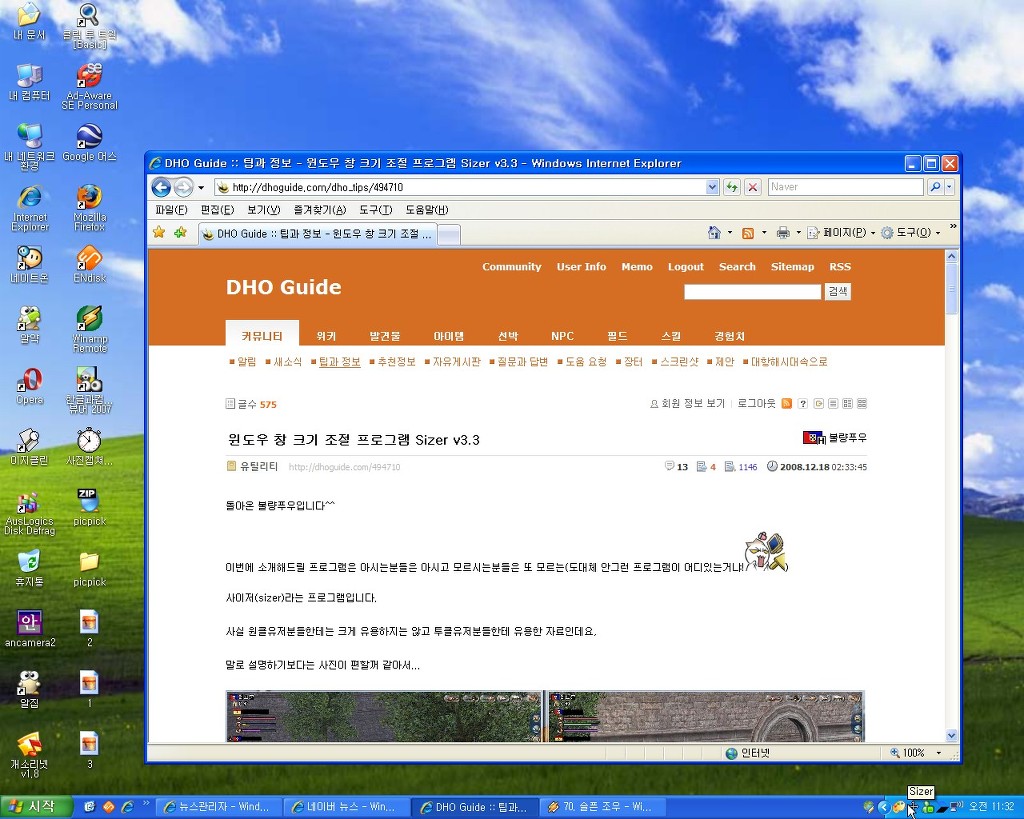1024x819 pixels.
Task: Click the RSS feeds icon in IE toolbar
Action: pyautogui.click(x=748, y=233)
